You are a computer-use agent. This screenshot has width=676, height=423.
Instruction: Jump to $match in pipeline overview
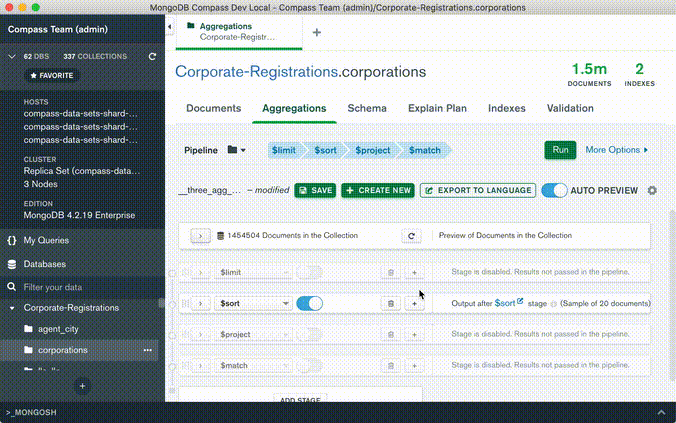425,150
